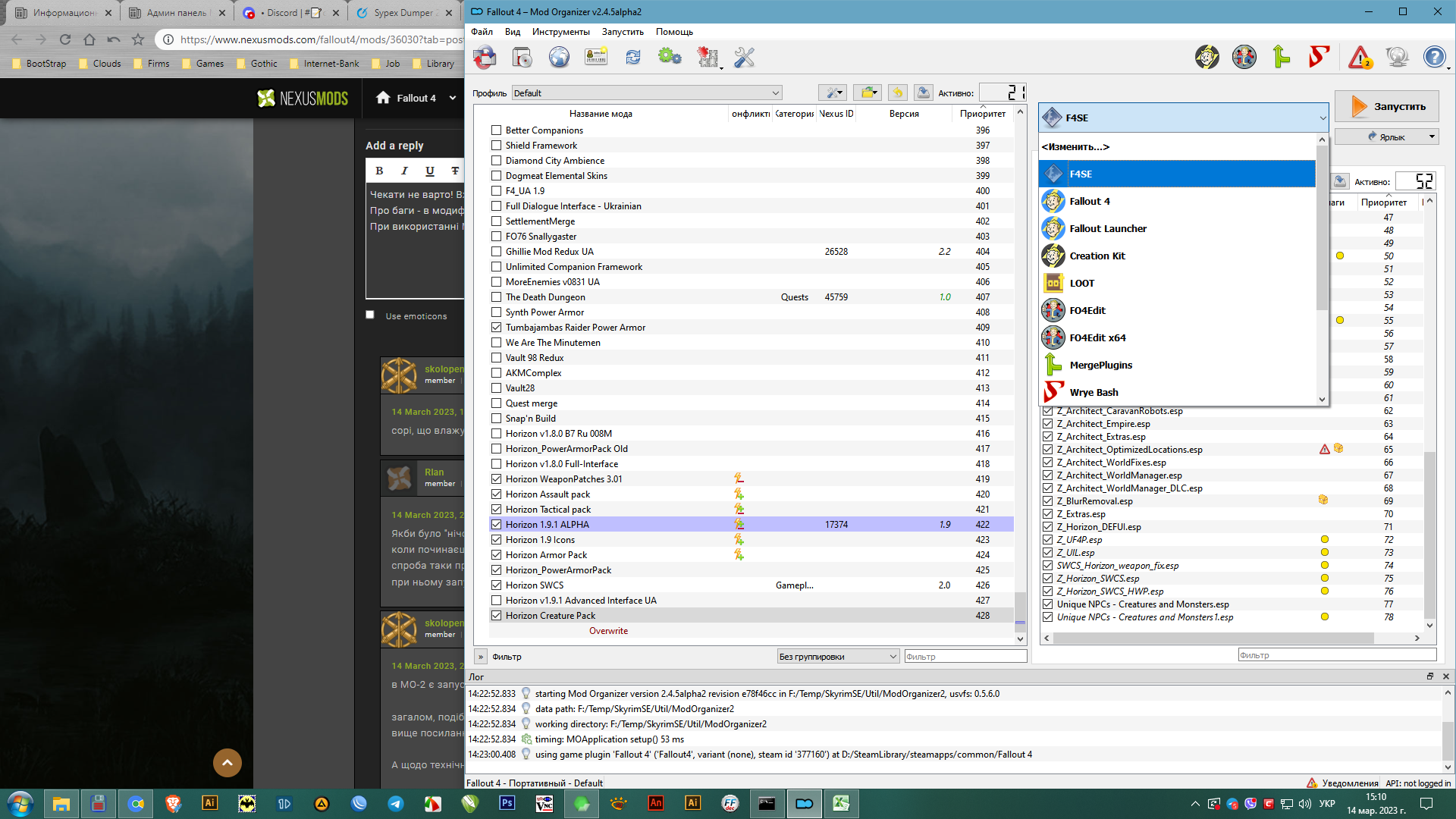Open the Инструменты menu
Image resolution: width=1456 pixels, height=819 pixels.
tap(560, 32)
